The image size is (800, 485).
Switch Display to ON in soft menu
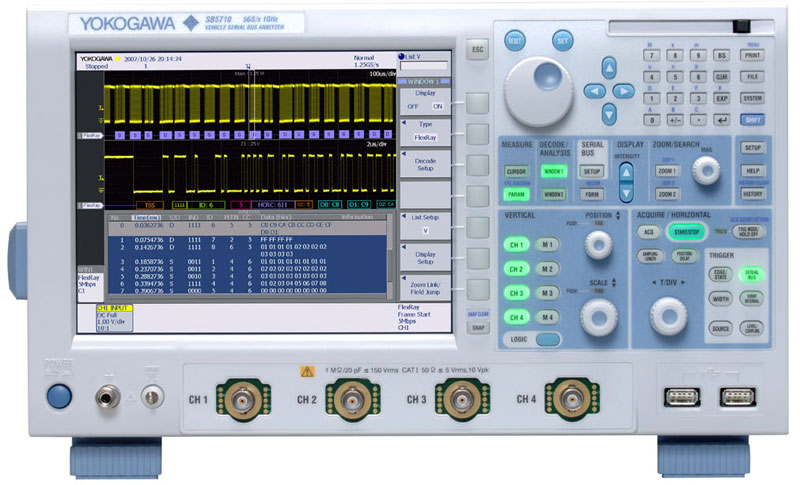pyautogui.click(x=437, y=105)
